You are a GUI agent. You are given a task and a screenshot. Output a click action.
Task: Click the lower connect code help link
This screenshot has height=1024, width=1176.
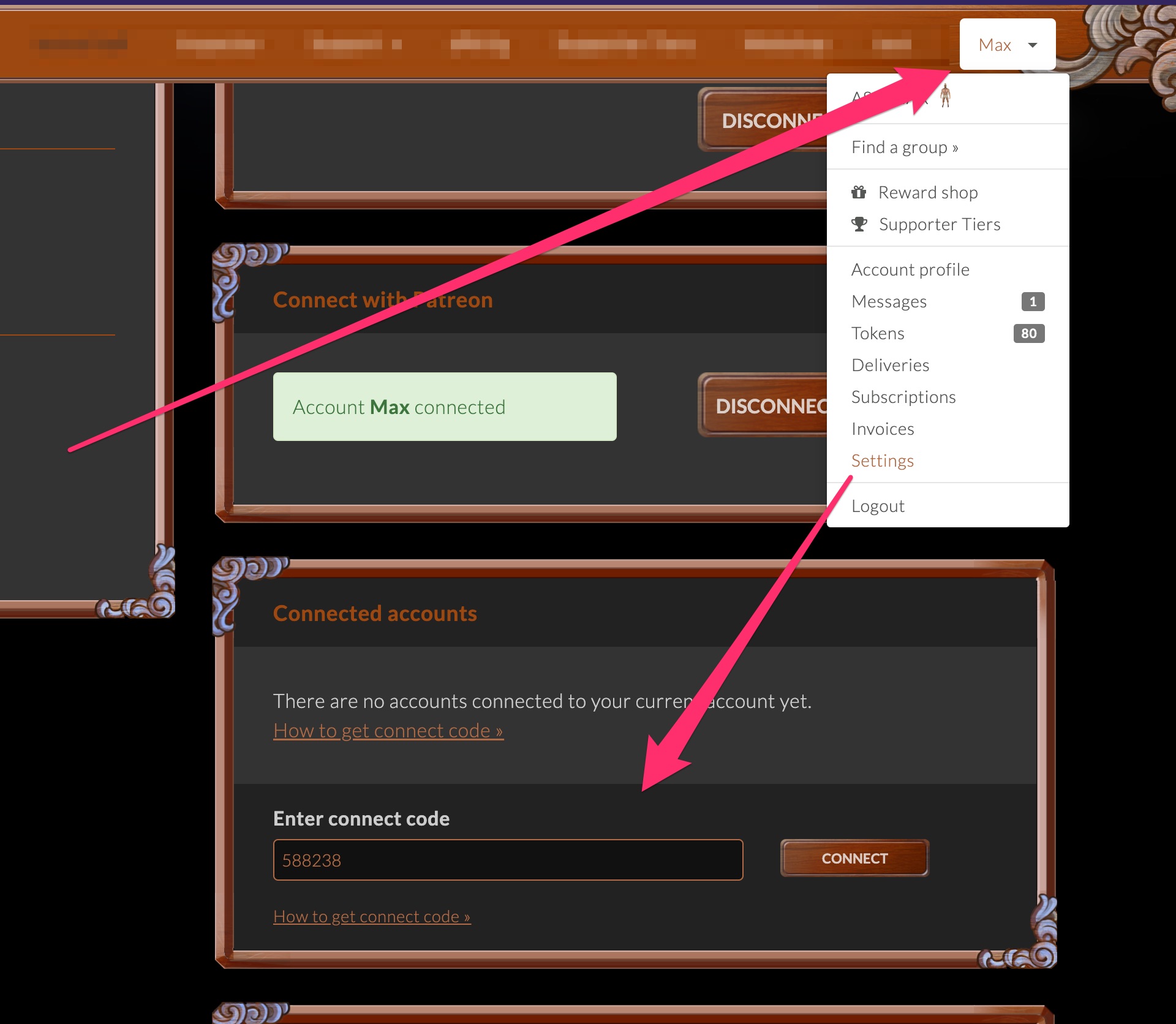(x=371, y=916)
